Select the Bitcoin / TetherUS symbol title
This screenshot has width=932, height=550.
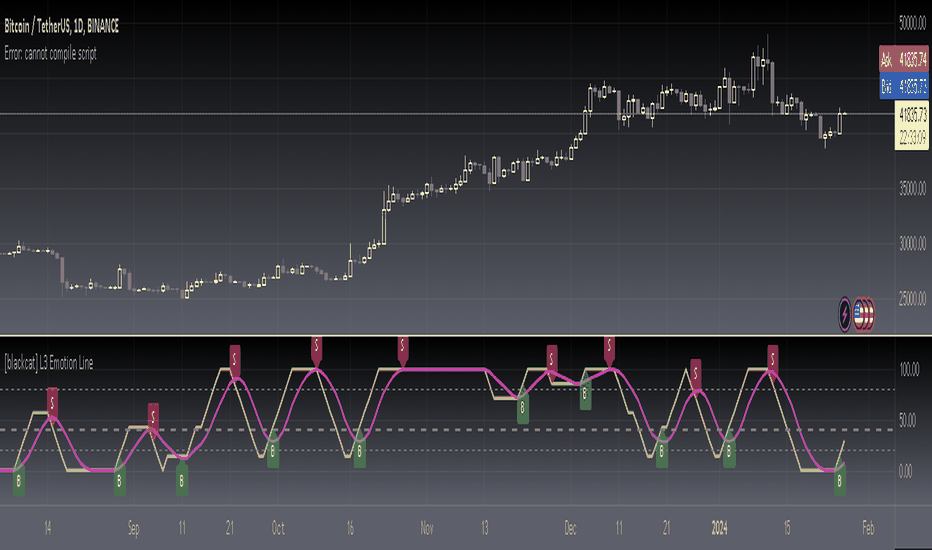point(61,26)
